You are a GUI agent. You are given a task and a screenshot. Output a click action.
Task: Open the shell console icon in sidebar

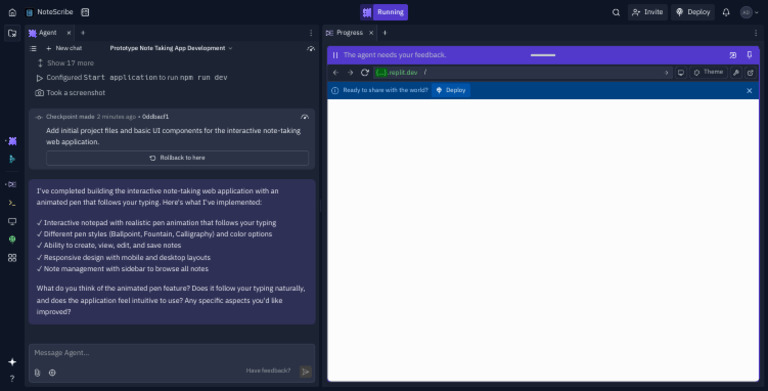pyautogui.click(x=12, y=203)
